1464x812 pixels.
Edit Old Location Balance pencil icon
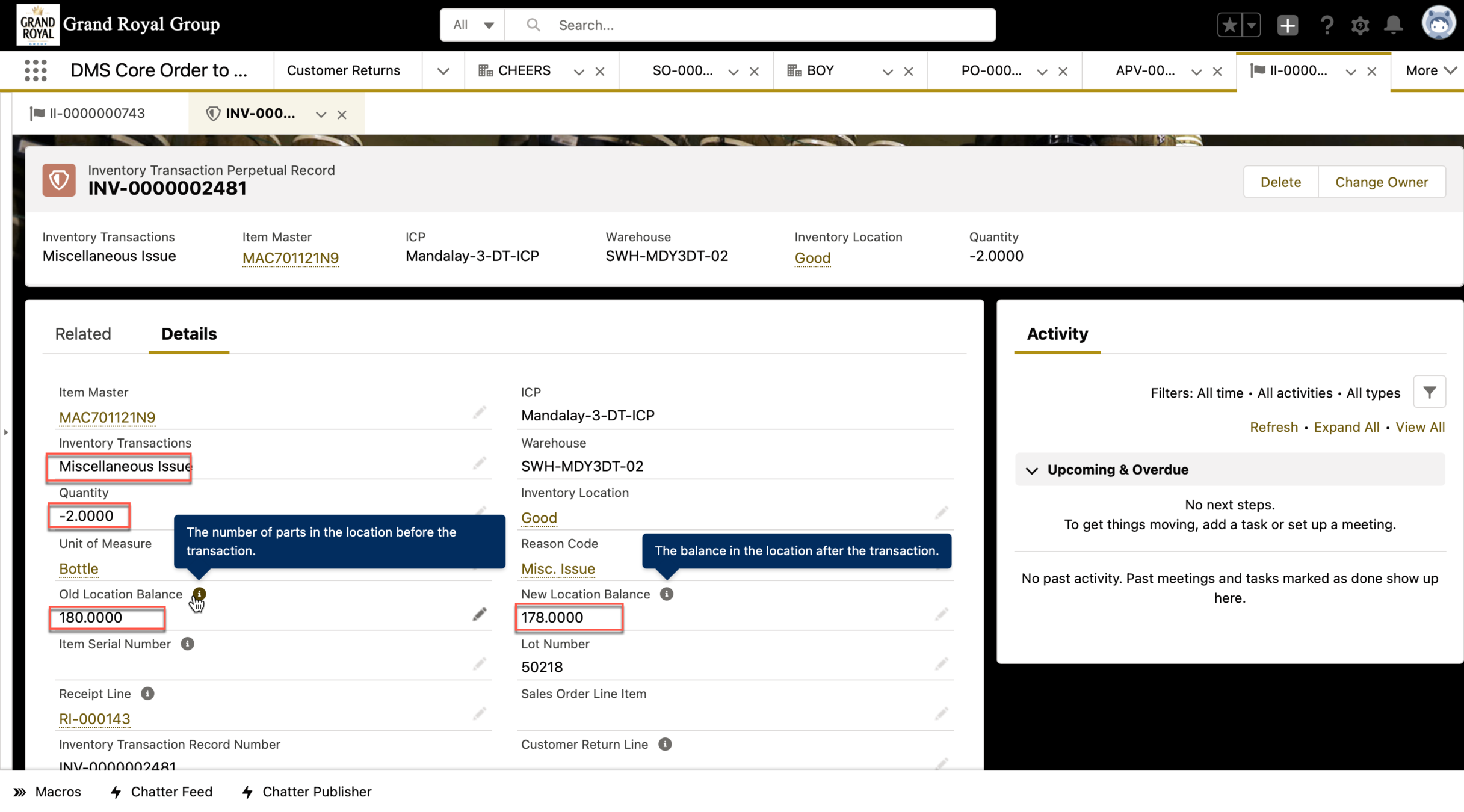click(479, 615)
